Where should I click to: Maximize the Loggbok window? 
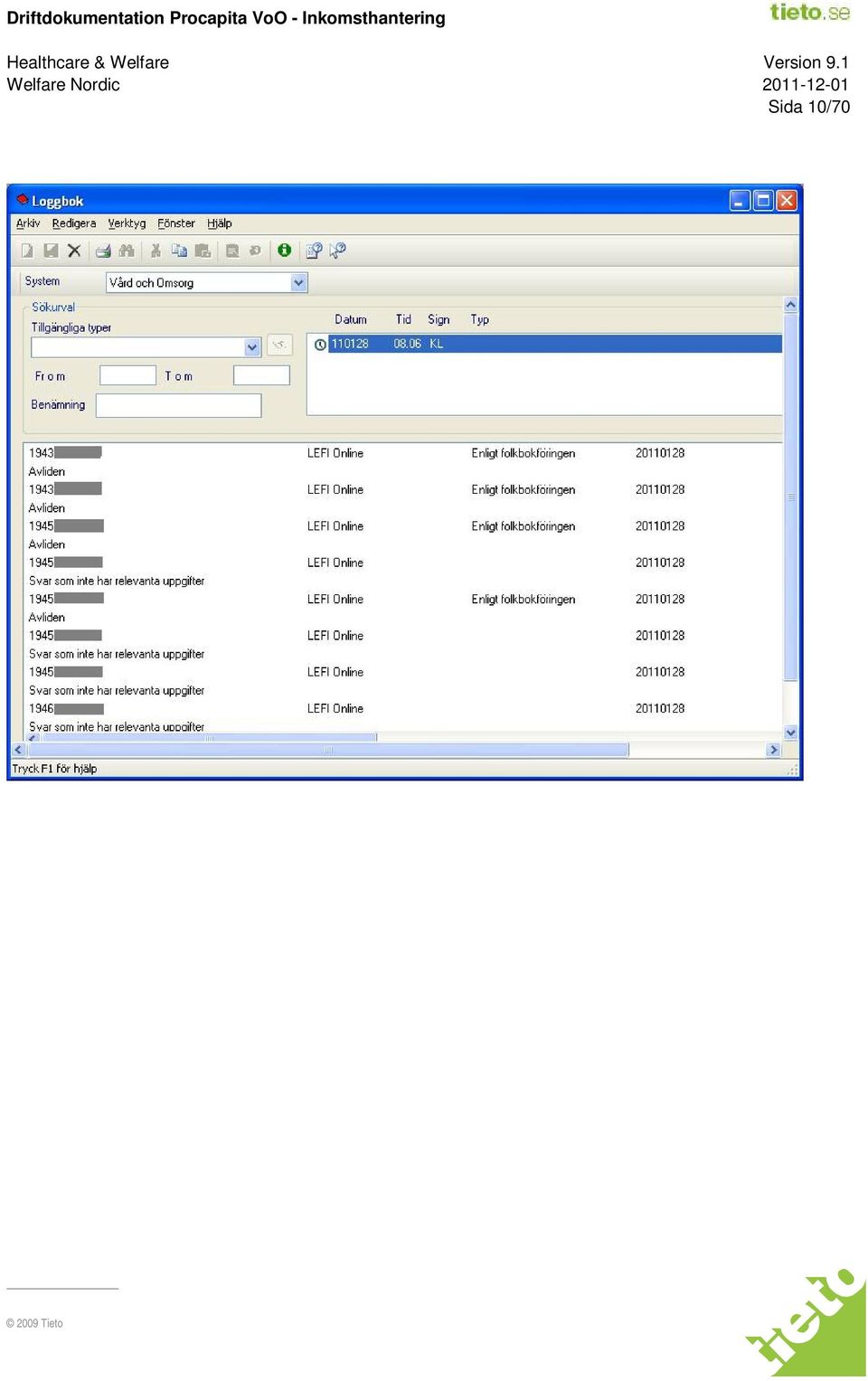pos(763,200)
